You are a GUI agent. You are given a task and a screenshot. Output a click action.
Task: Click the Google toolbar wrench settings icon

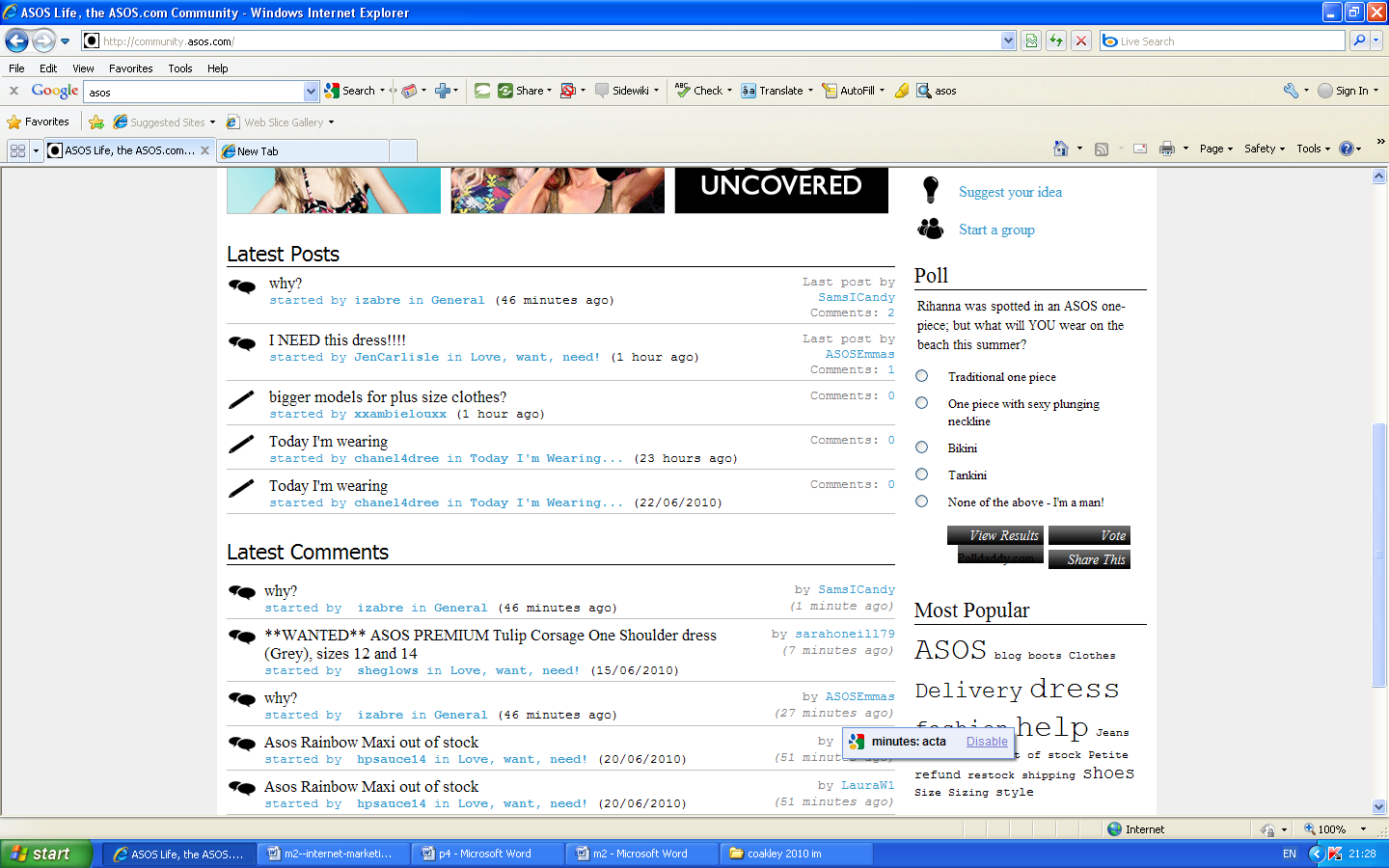click(1291, 91)
